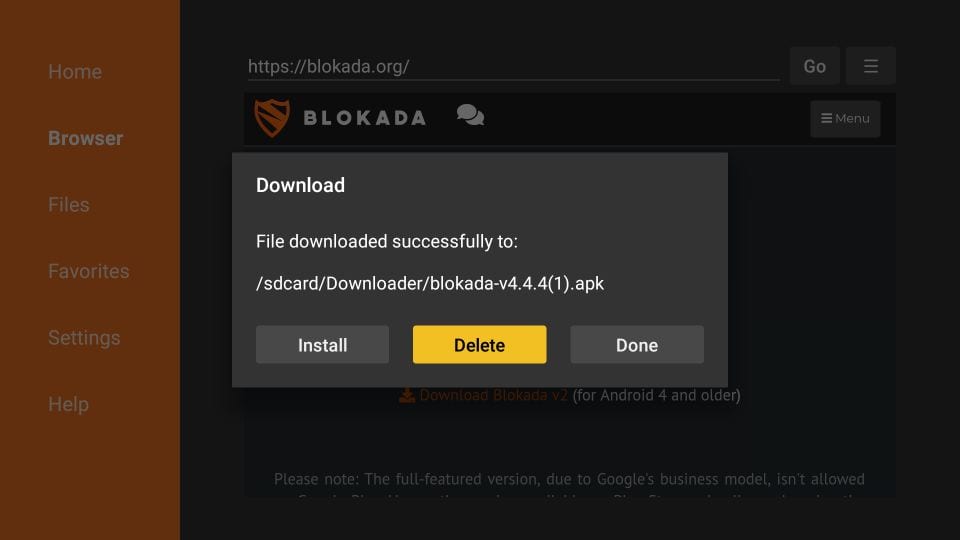This screenshot has height=540, width=960.
Task: Open Settings in the sidebar
Action: point(84,338)
